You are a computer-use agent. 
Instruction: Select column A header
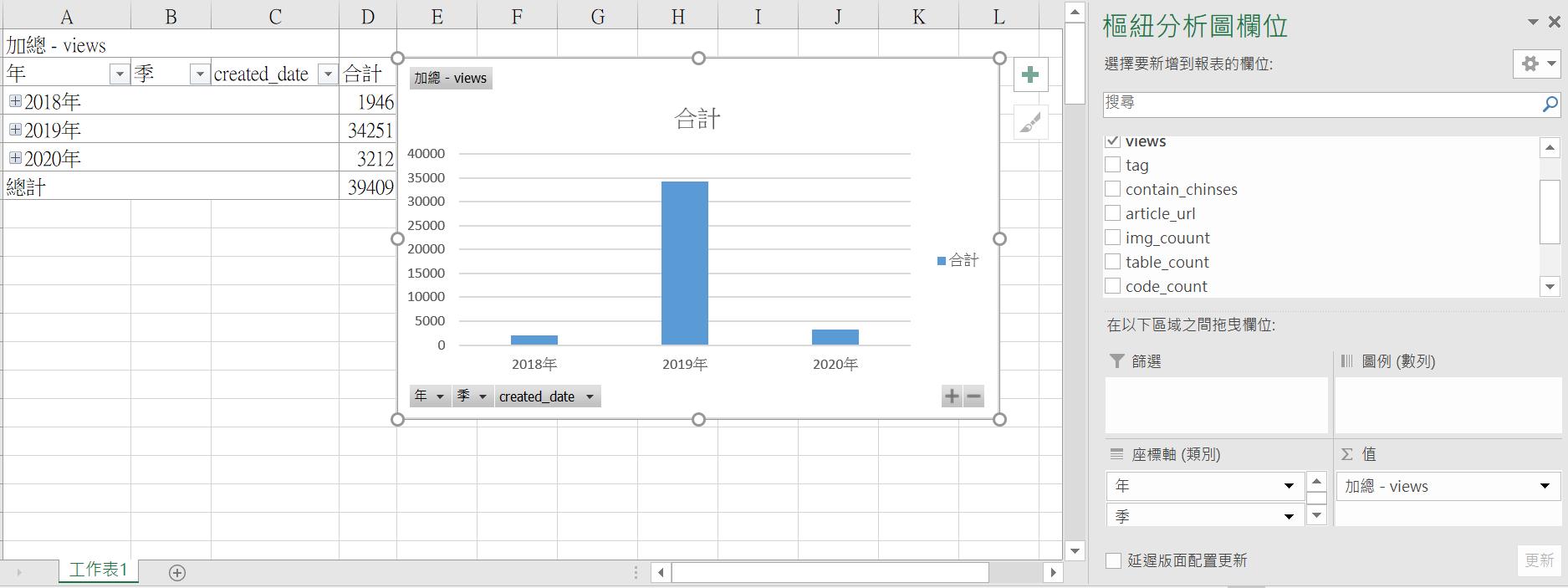[67, 17]
